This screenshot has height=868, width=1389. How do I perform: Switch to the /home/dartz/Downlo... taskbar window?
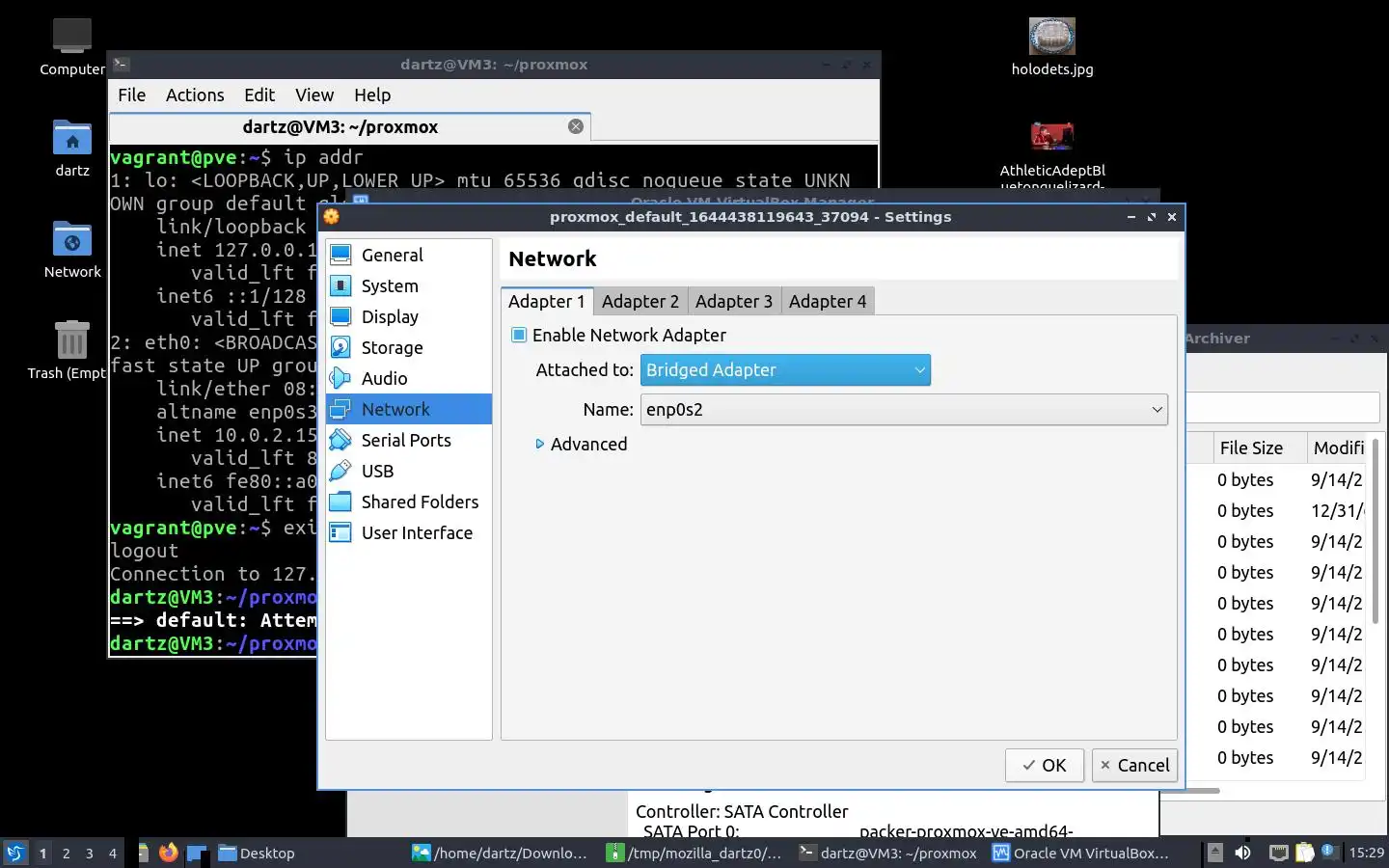tap(500, 853)
